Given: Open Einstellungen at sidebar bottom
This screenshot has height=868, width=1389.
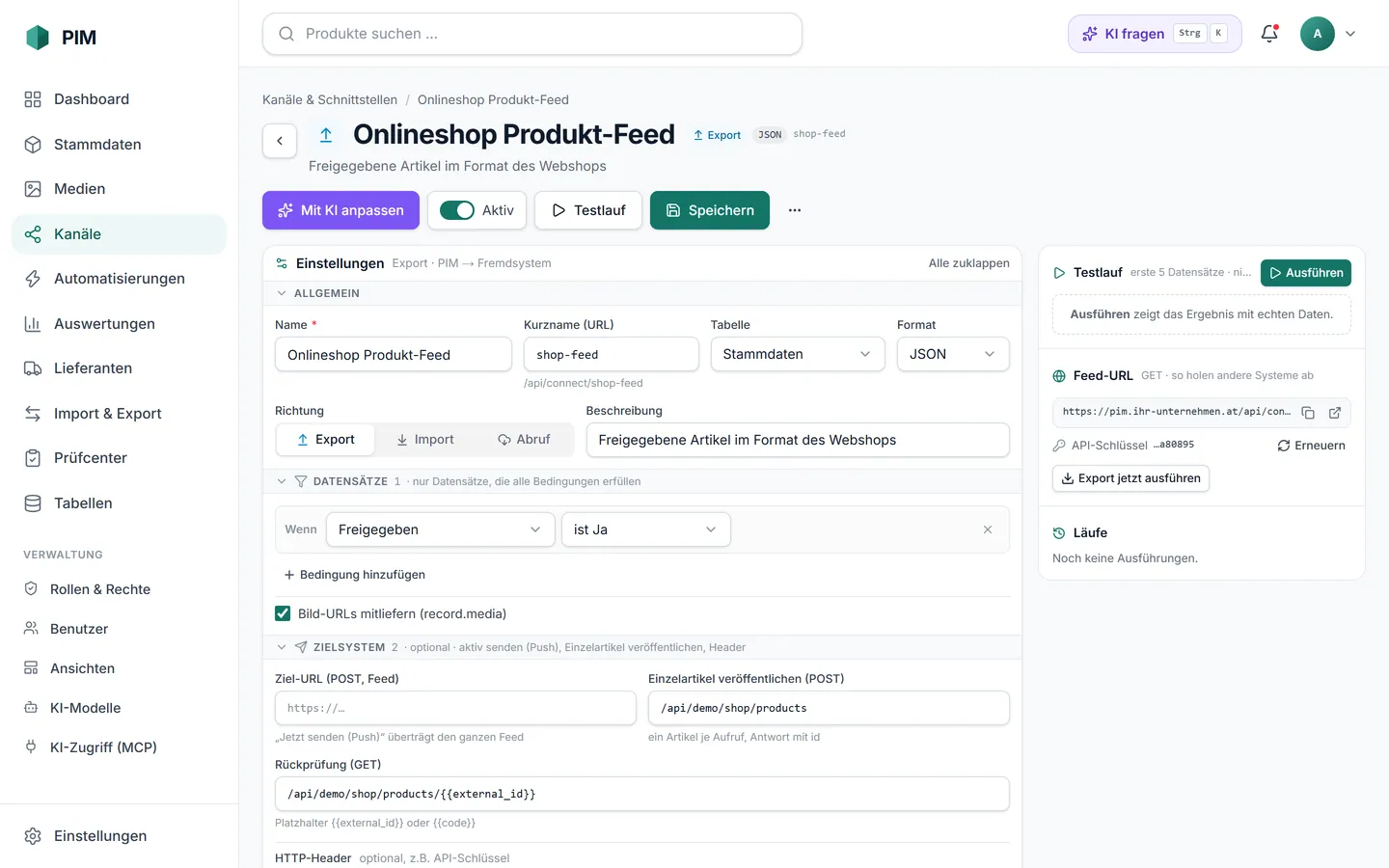Looking at the screenshot, I should [119, 836].
